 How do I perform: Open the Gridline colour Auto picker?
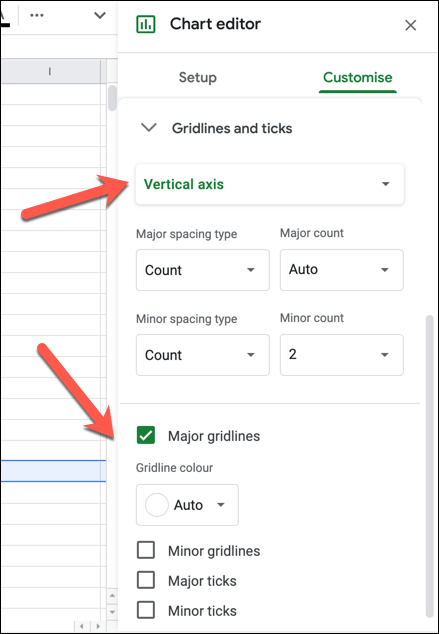coord(187,505)
